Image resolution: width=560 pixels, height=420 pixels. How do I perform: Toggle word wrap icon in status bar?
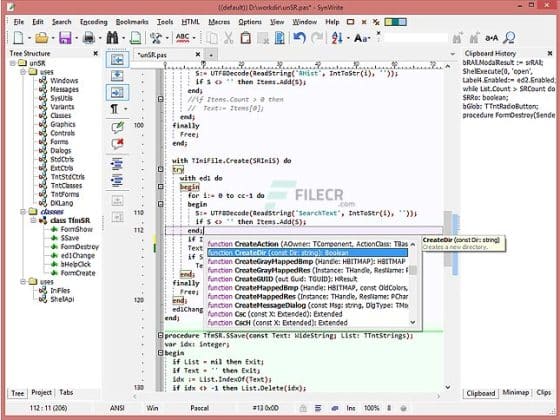click(x=318, y=408)
